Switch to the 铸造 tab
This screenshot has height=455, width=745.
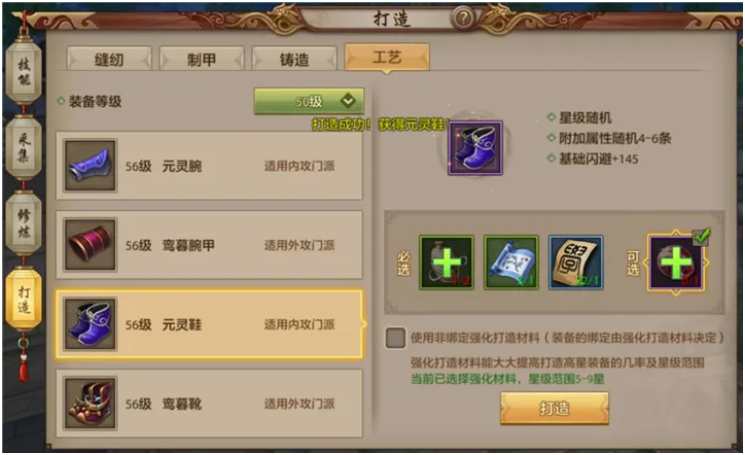(294, 59)
